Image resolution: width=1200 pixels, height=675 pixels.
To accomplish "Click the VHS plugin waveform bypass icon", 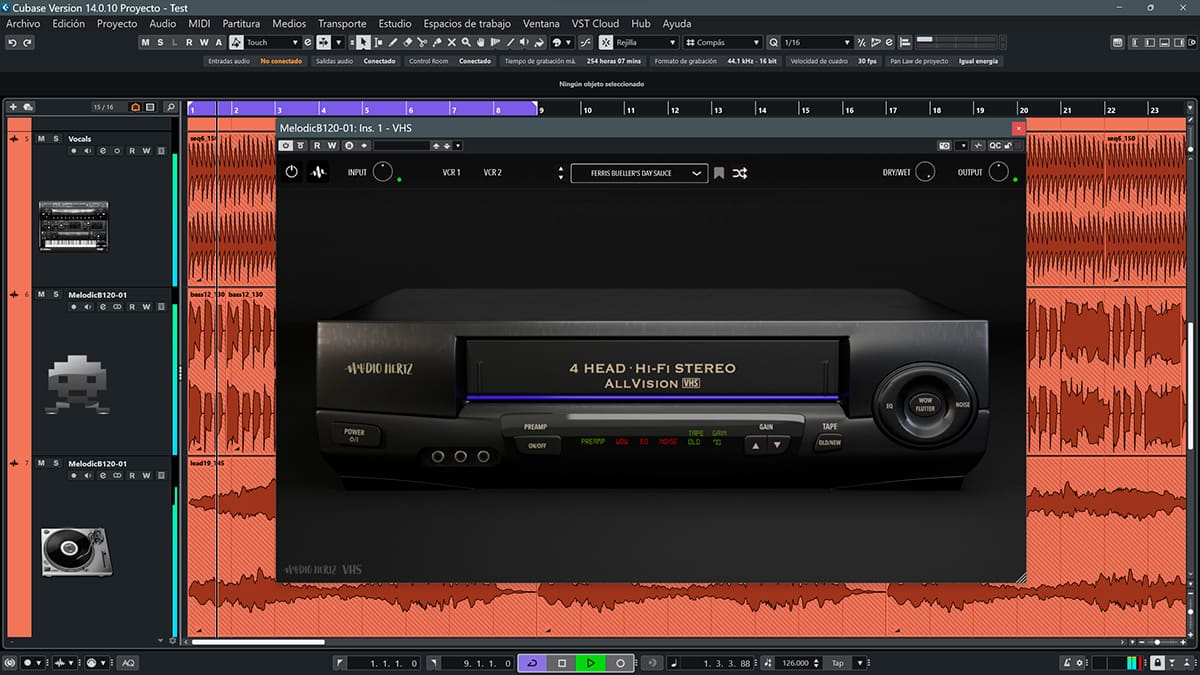I will click(x=318, y=172).
